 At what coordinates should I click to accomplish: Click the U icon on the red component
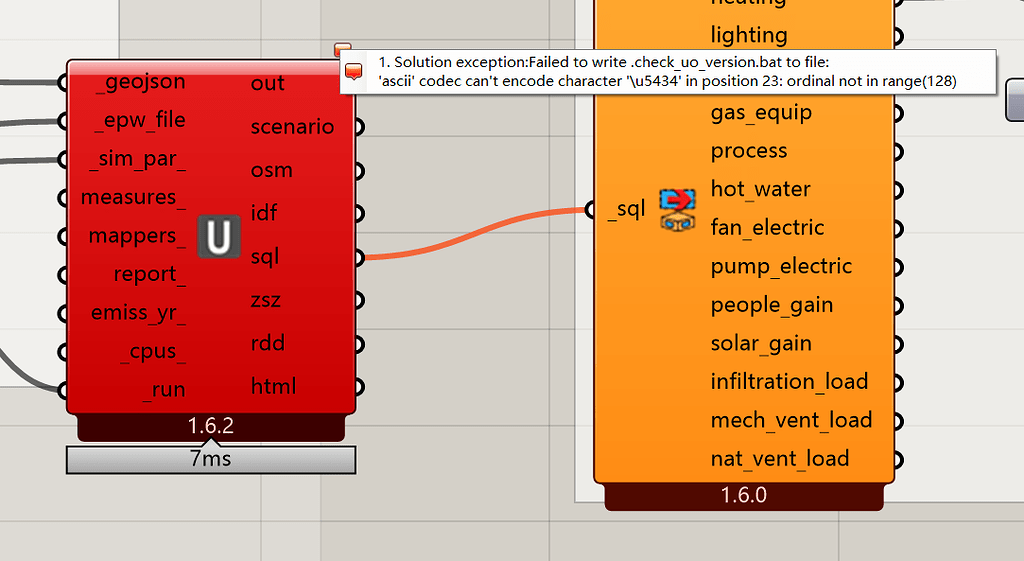pos(219,236)
